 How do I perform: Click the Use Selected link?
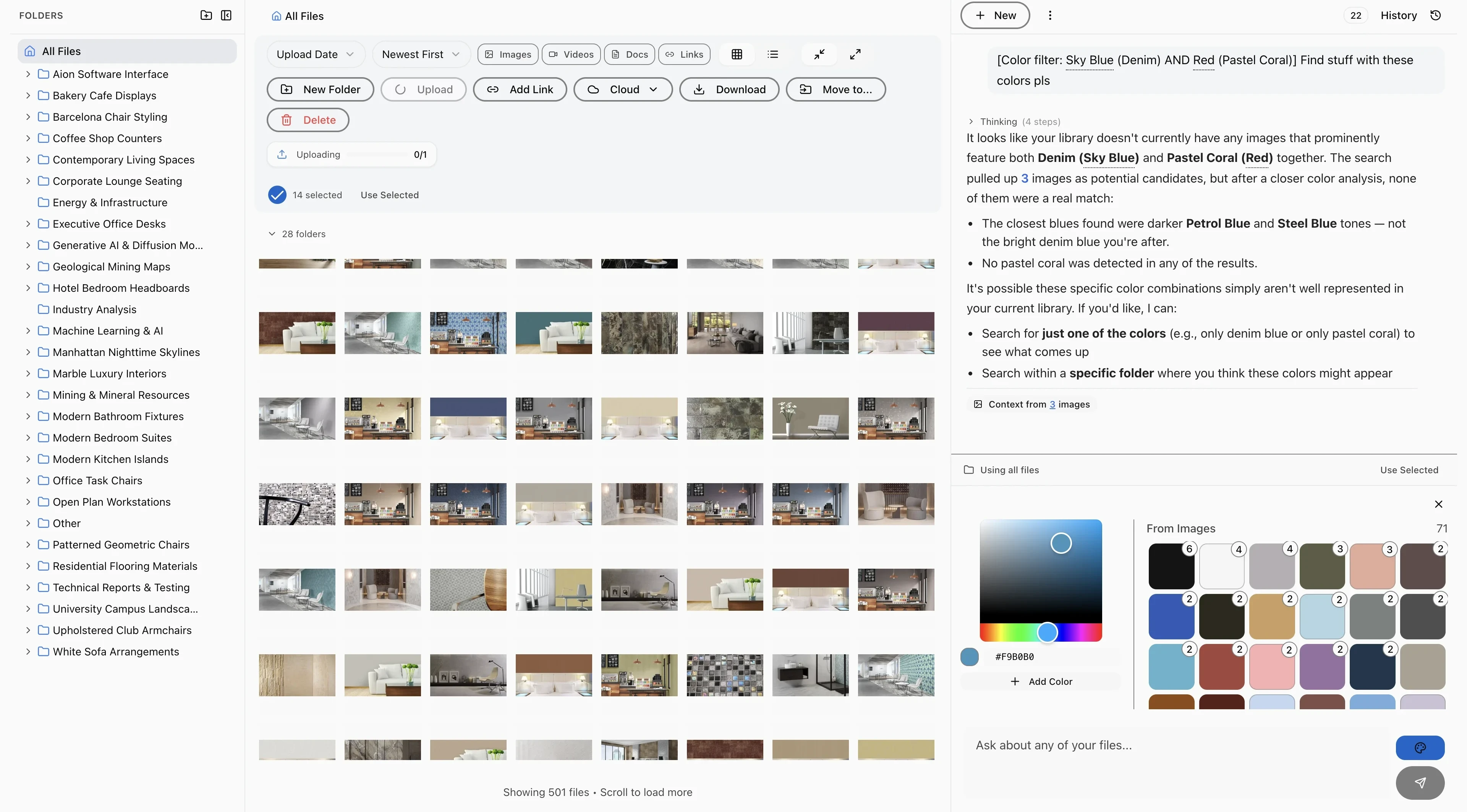(x=390, y=194)
